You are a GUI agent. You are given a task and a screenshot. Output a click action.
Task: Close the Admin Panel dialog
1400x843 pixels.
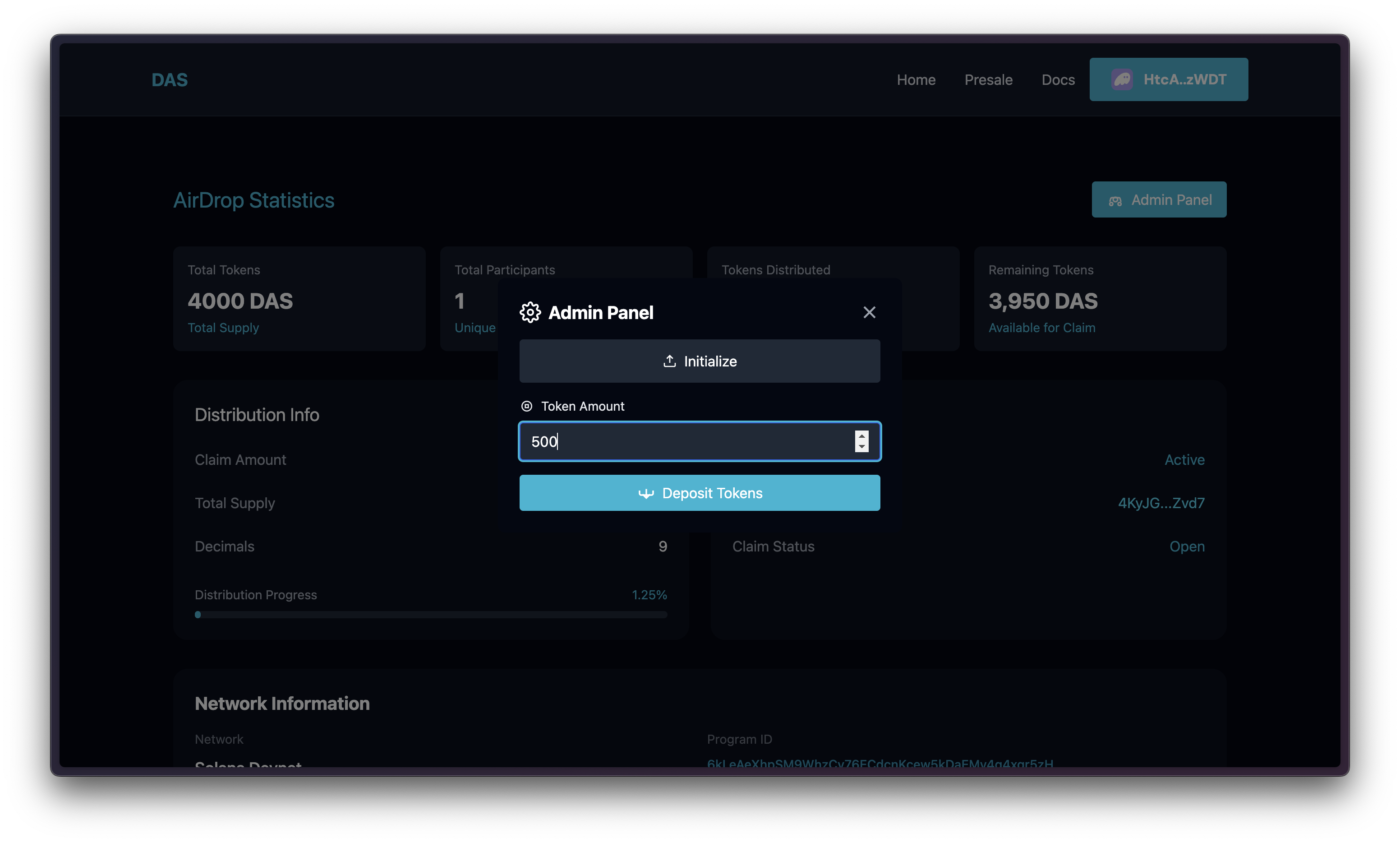tap(869, 312)
